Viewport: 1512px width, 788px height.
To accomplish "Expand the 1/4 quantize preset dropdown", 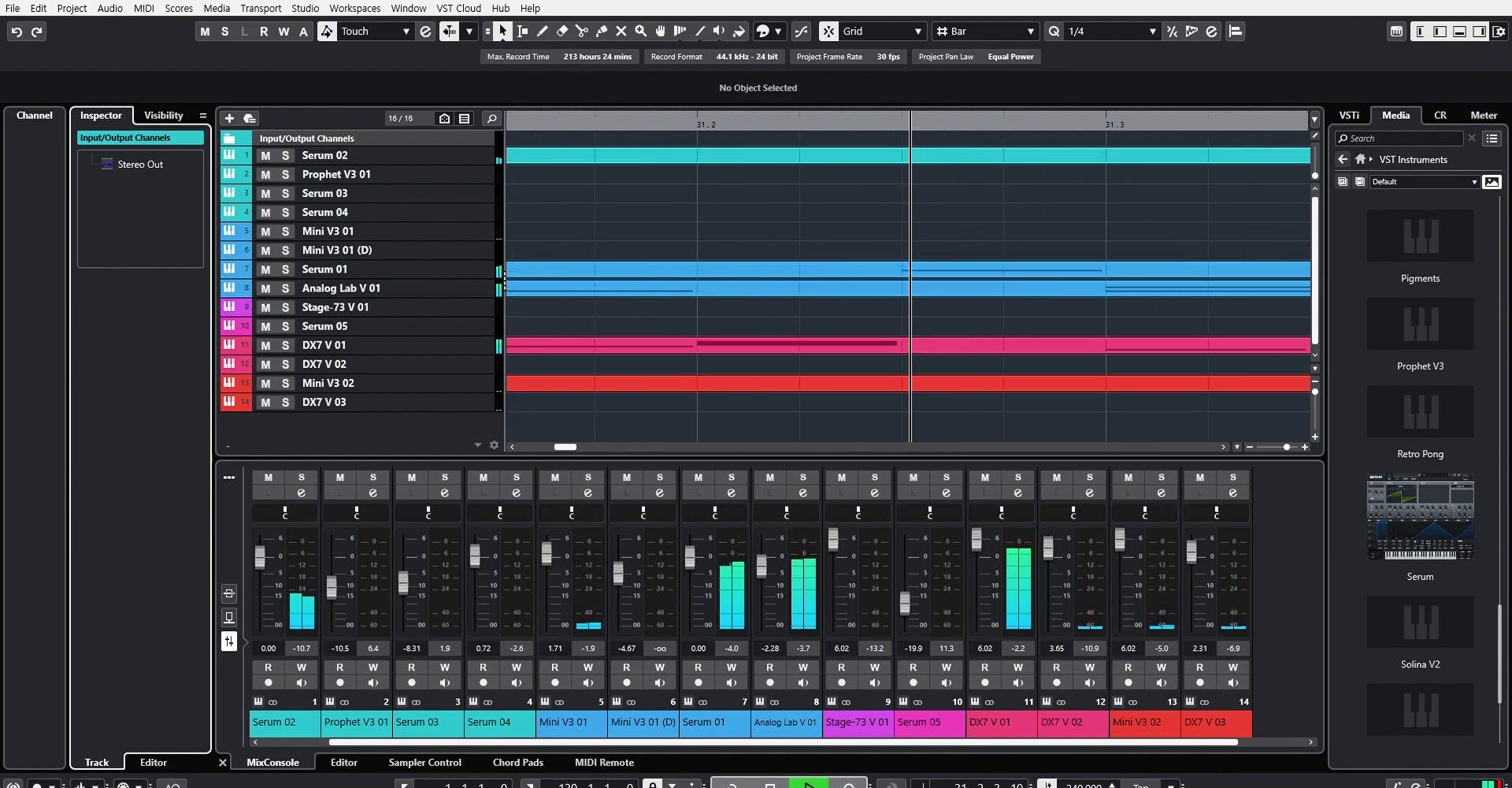I will point(1152,32).
